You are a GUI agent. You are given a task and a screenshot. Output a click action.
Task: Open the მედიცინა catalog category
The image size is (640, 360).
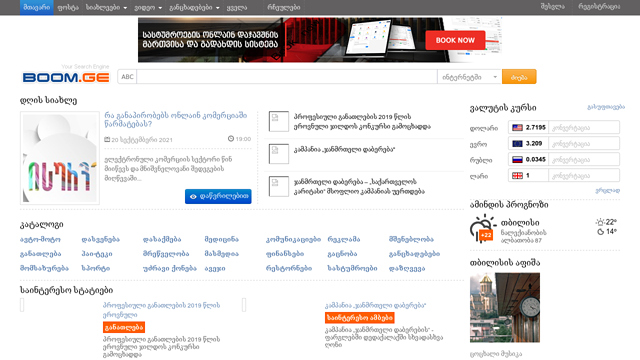[221, 240]
